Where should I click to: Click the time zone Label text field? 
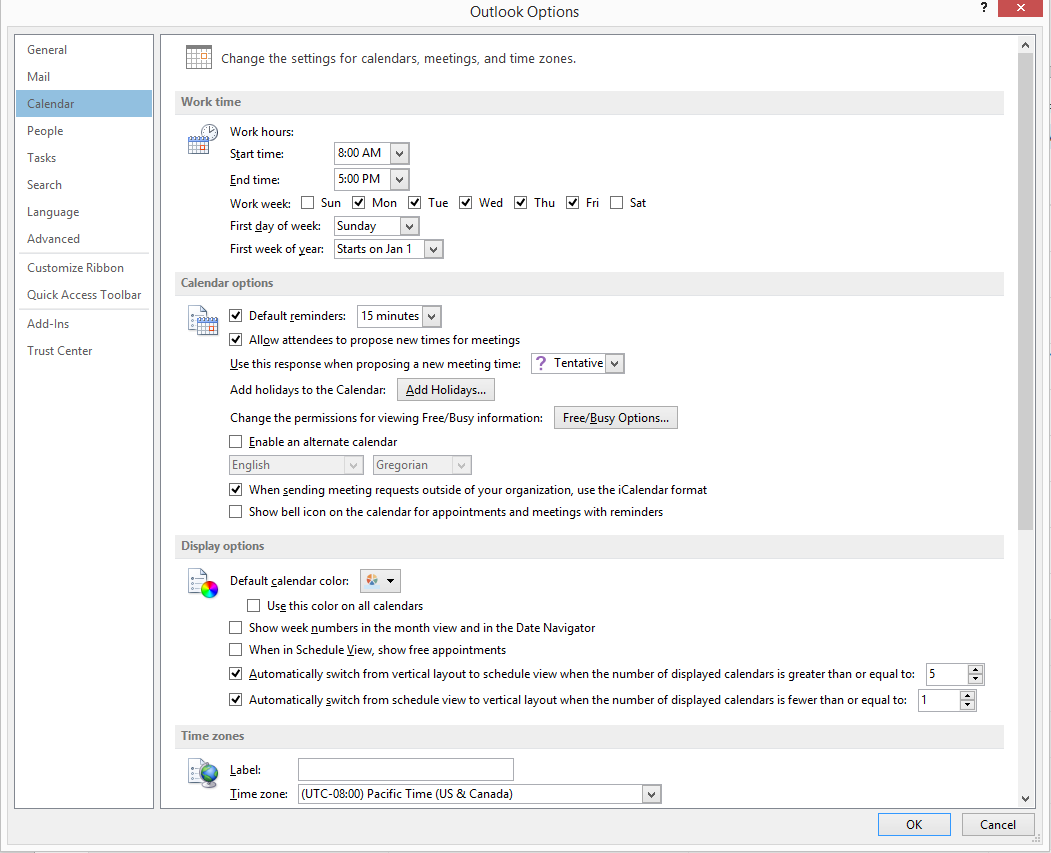(x=405, y=769)
